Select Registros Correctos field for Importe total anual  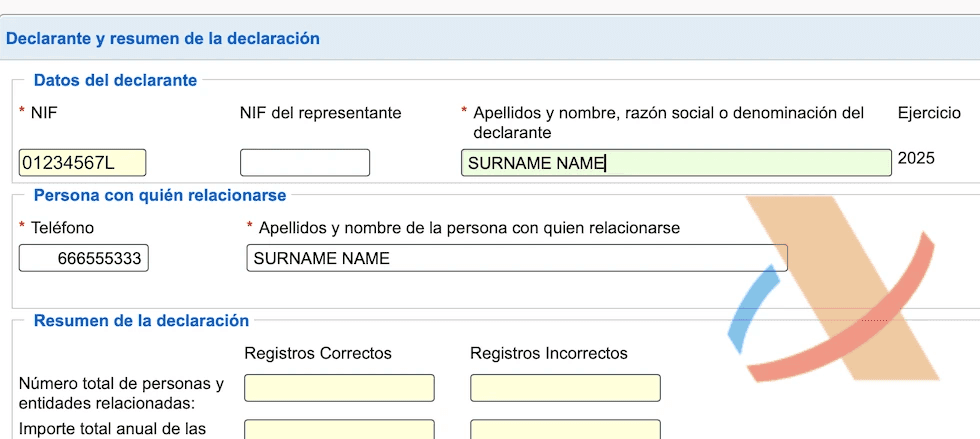(x=339, y=430)
